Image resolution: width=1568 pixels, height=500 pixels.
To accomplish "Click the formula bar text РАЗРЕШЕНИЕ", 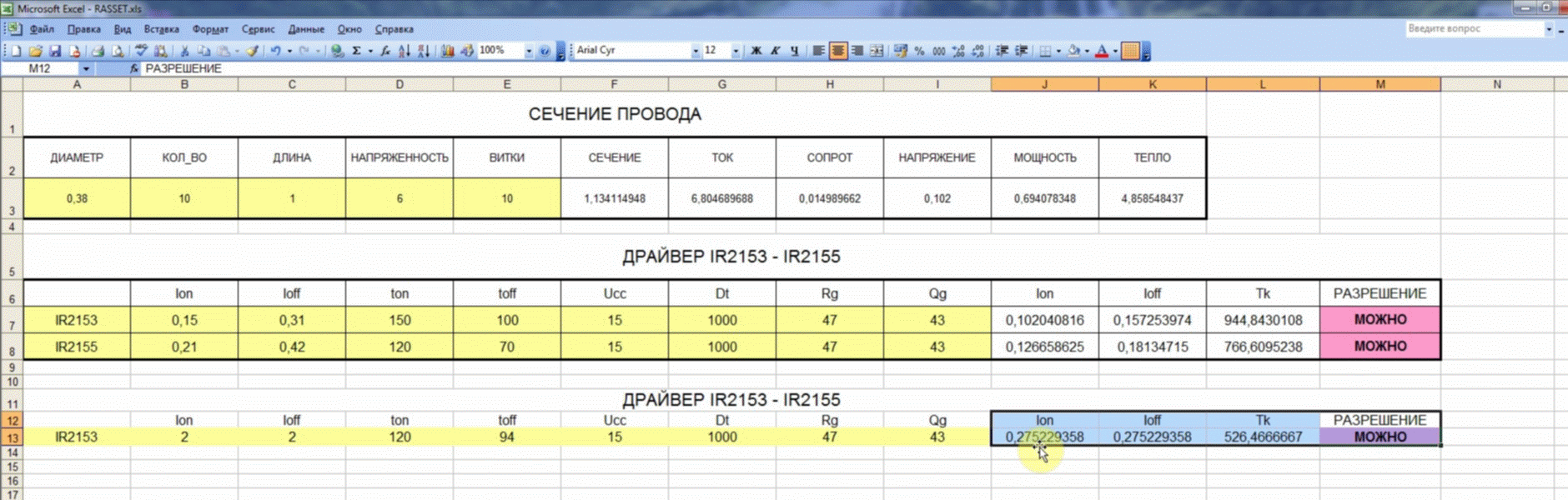I will (x=183, y=68).
